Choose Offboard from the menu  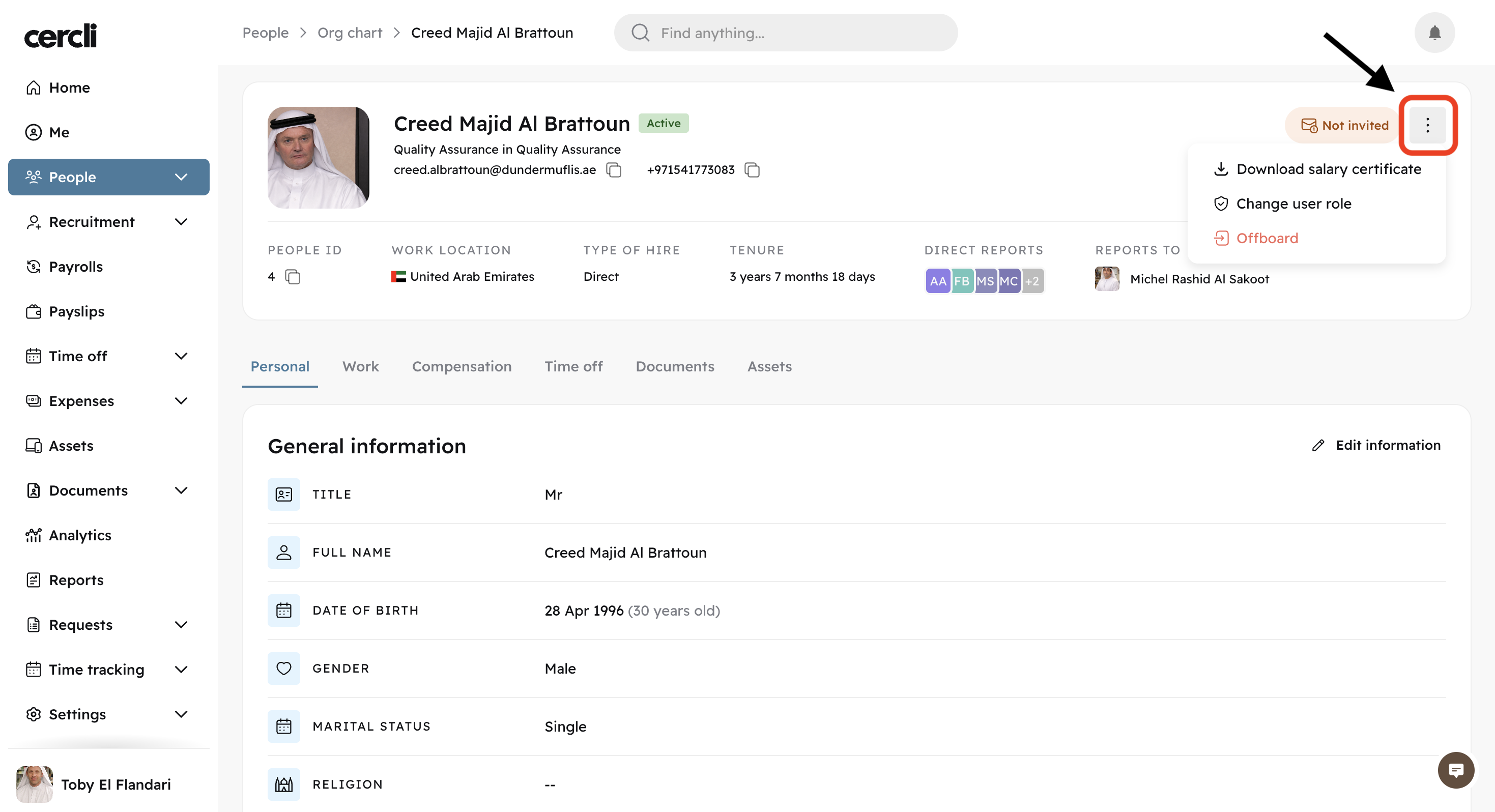point(1267,238)
